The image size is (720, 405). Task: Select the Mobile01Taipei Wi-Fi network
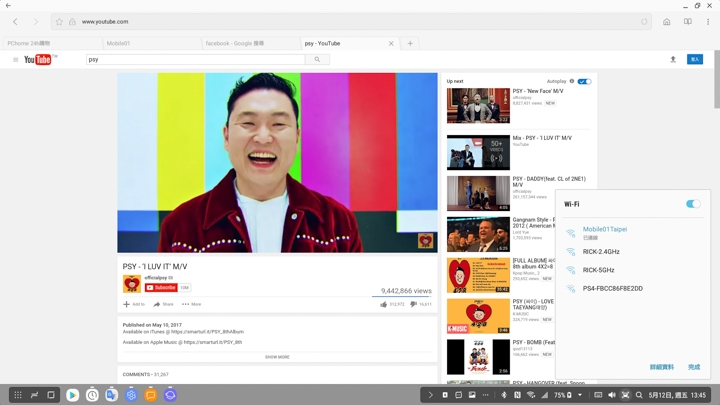coord(633,233)
